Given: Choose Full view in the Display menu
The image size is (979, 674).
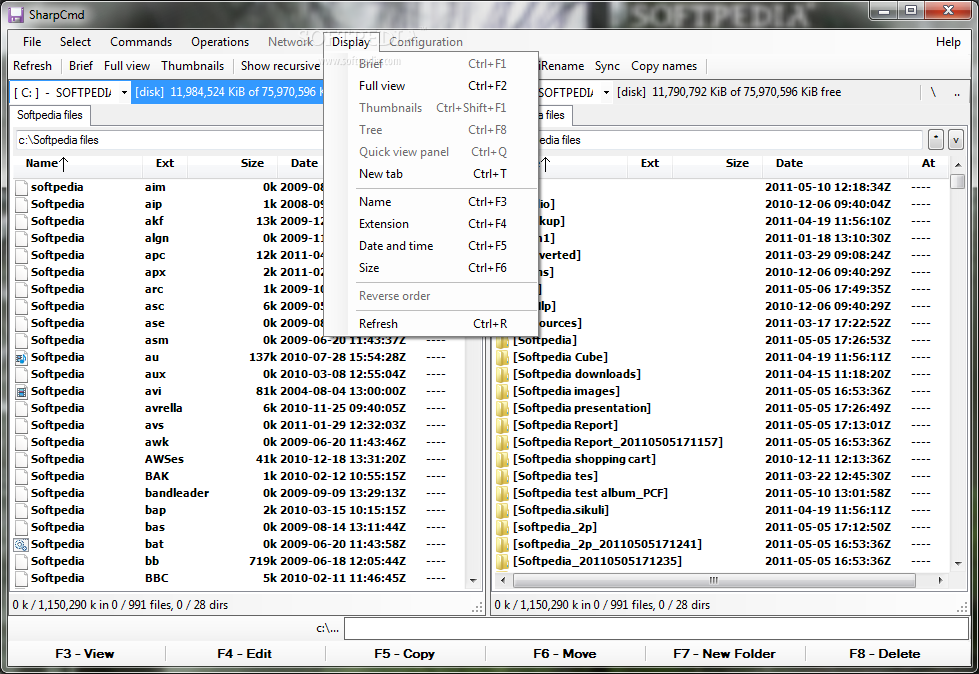Looking at the screenshot, I should click(431, 86).
